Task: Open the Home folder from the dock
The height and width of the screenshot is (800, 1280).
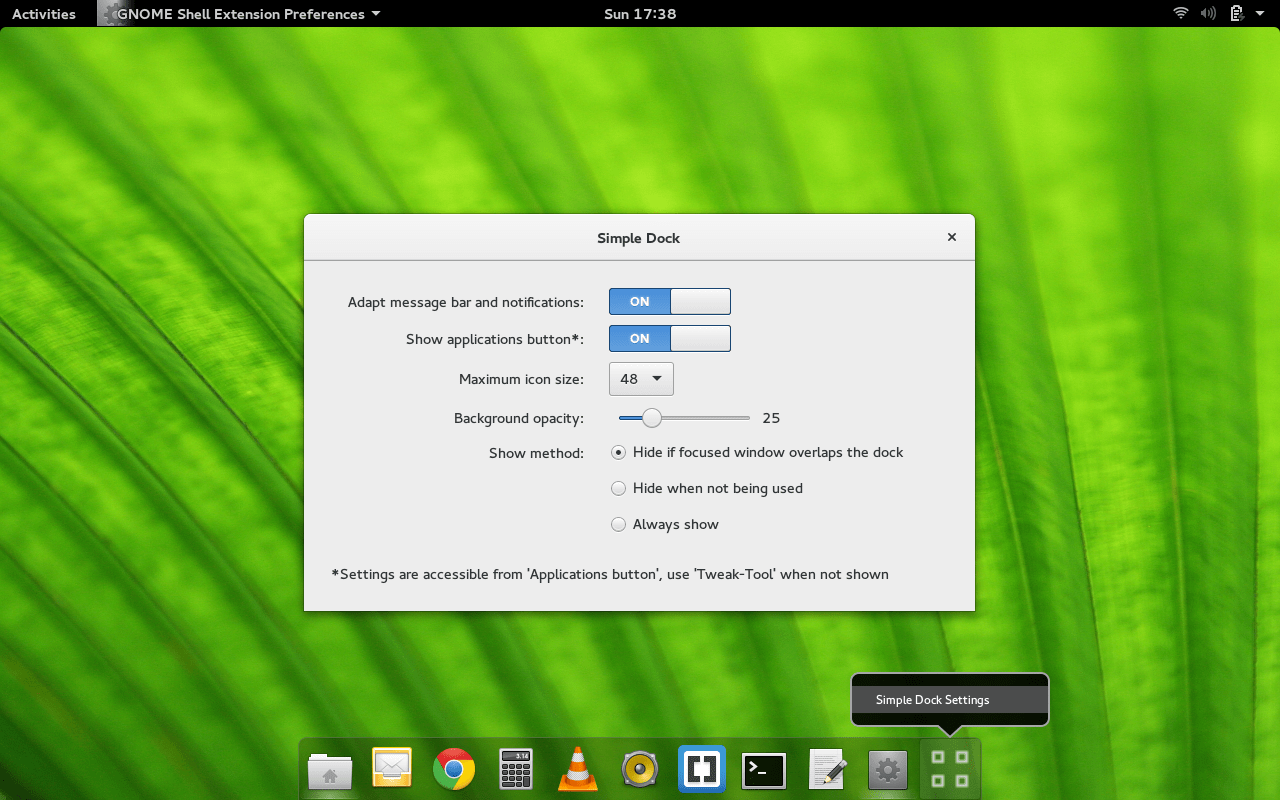Action: tap(329, 769)
